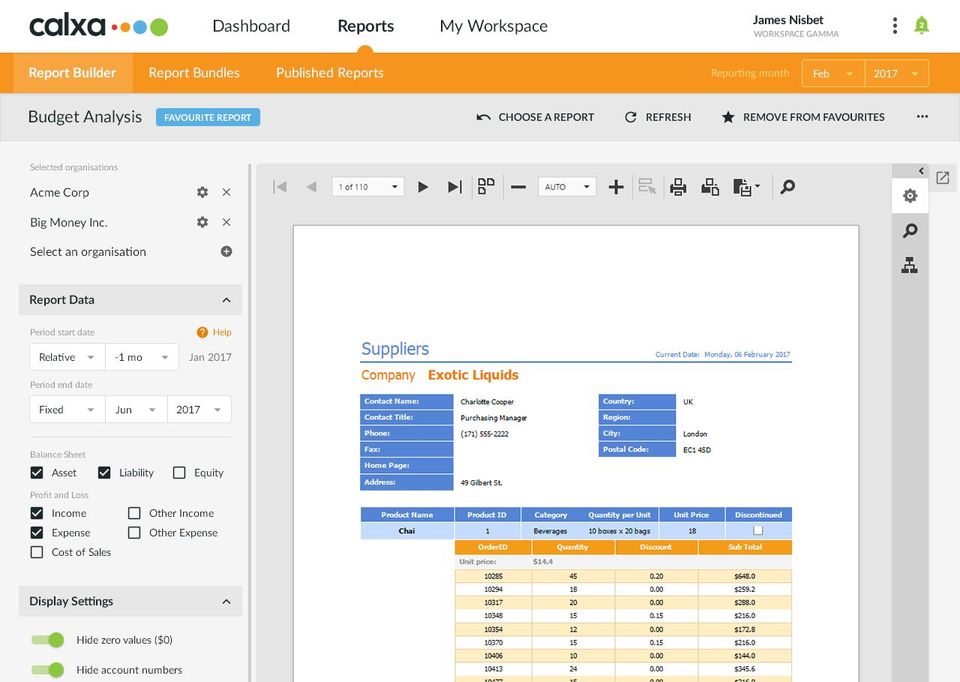Open reporting year 2017 dropdown

coord(897,73)
